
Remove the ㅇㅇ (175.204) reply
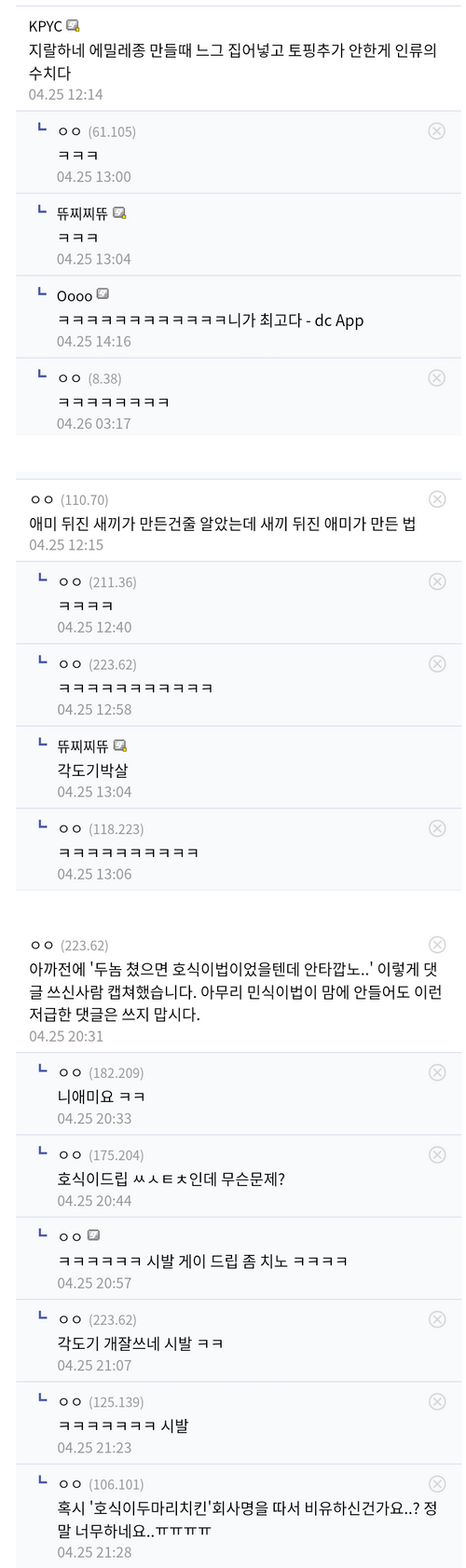tap(436, 1154)
